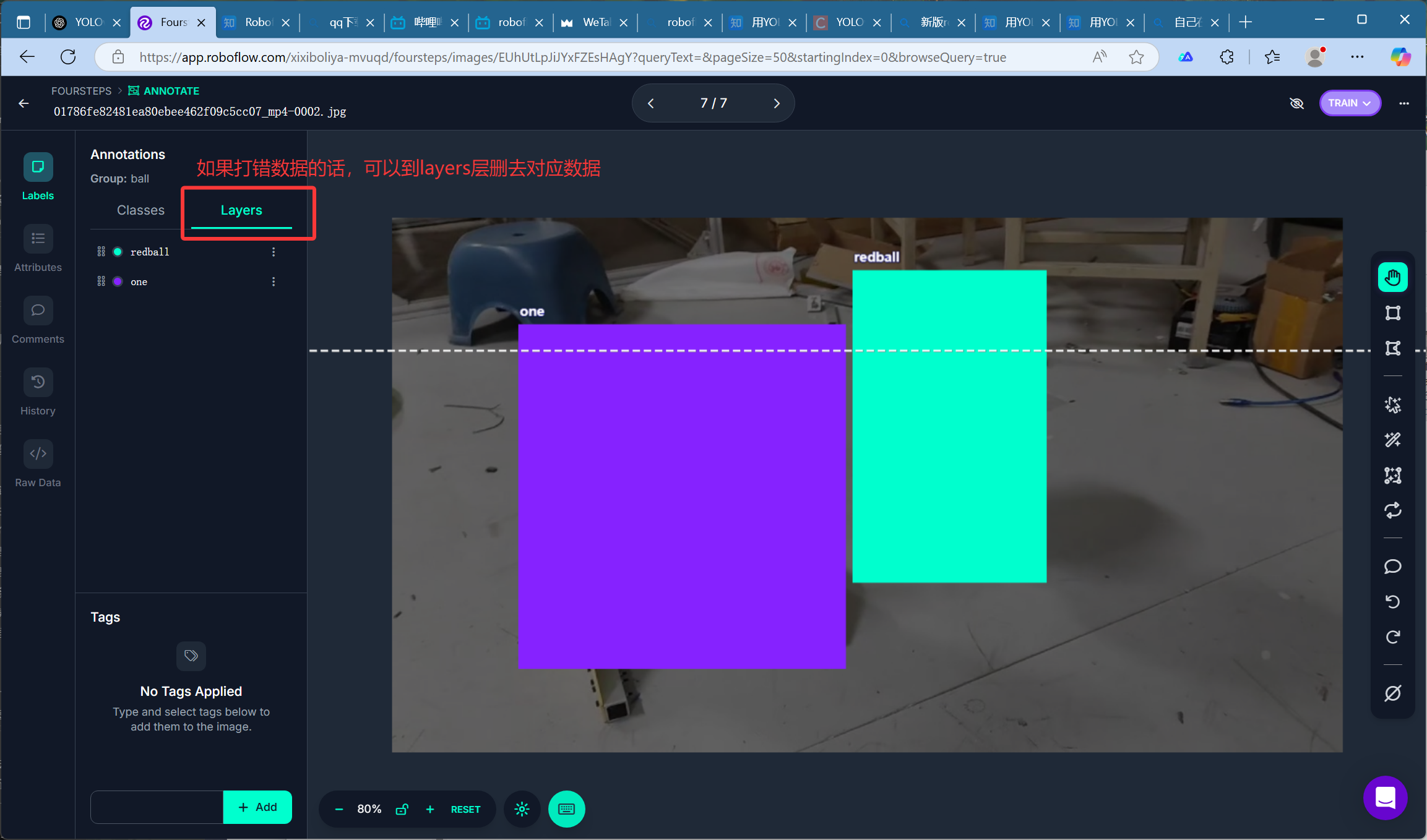
Task: Select the bounding box tool
Action: click(1392, 313)
